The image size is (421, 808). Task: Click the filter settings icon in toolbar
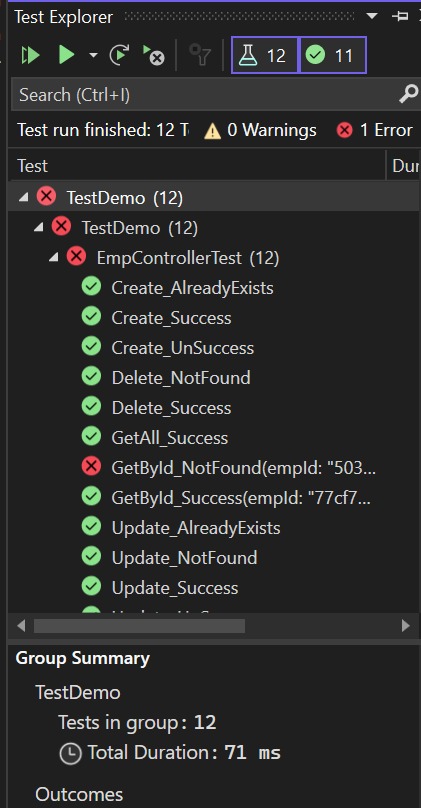click(200, 55)
